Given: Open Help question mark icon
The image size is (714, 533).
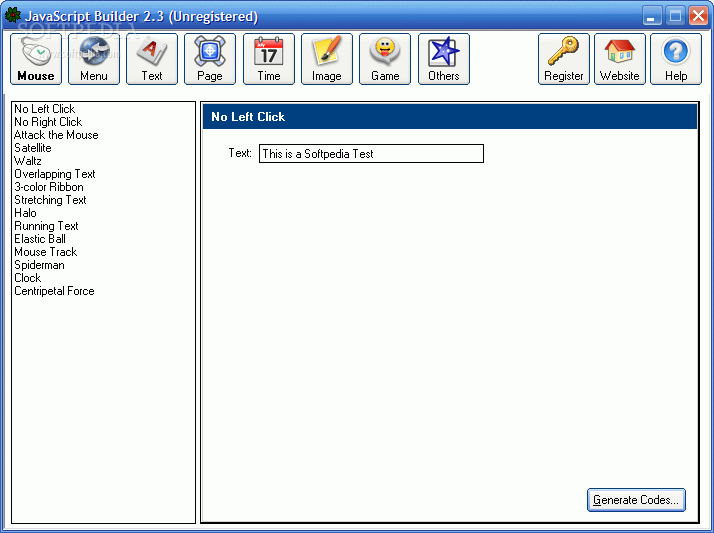Looking at the screenshot, I should [x=676, y=59].
